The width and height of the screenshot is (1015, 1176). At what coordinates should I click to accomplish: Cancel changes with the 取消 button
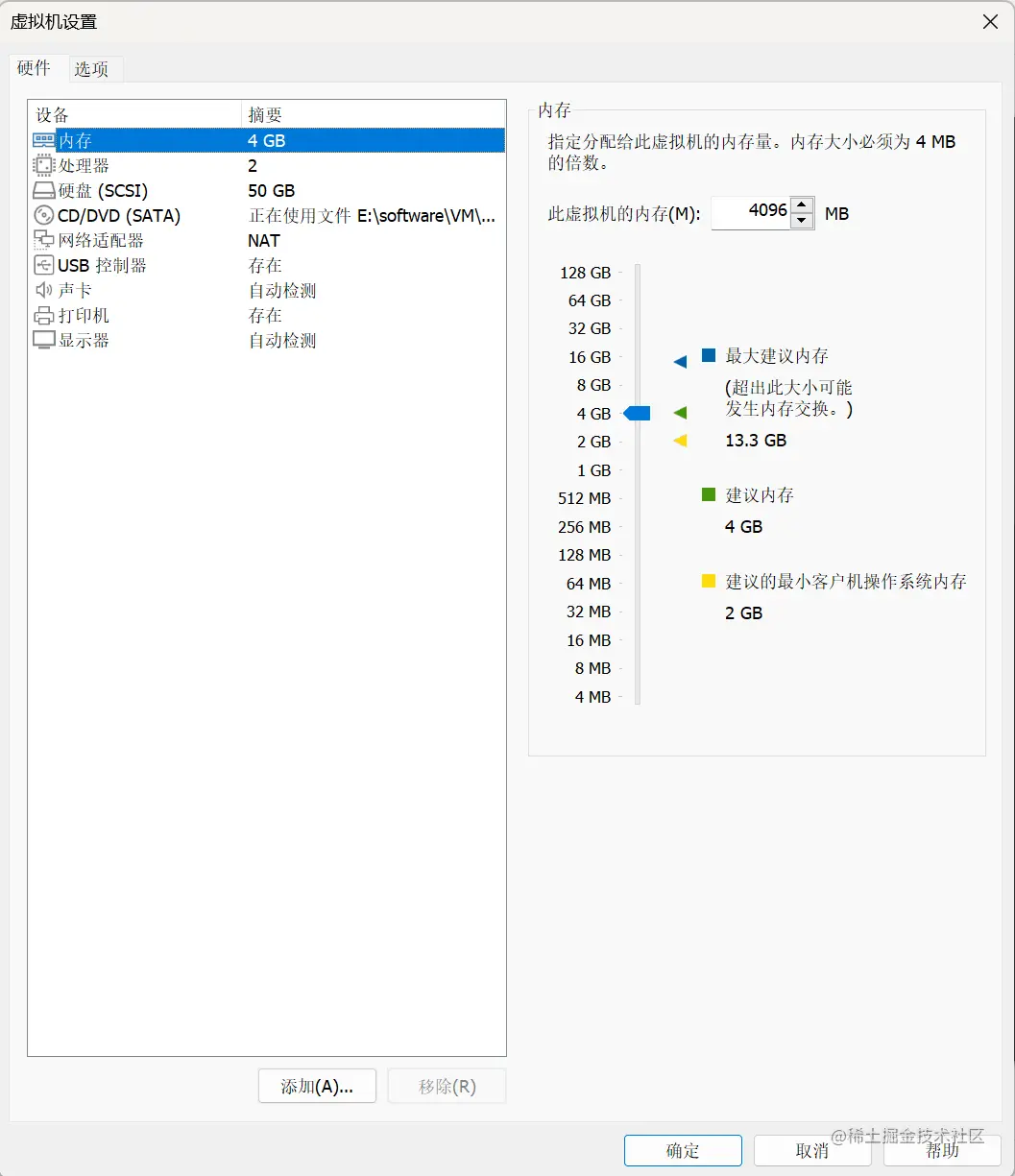pyautogui.click(x=812, y=1150)
